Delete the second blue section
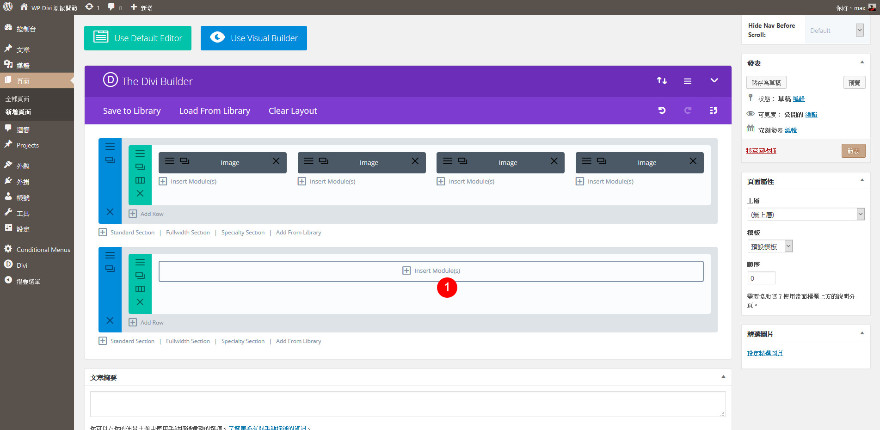Image resolution: width=880 pixels, height=430 pixels. tap(110, 321)
